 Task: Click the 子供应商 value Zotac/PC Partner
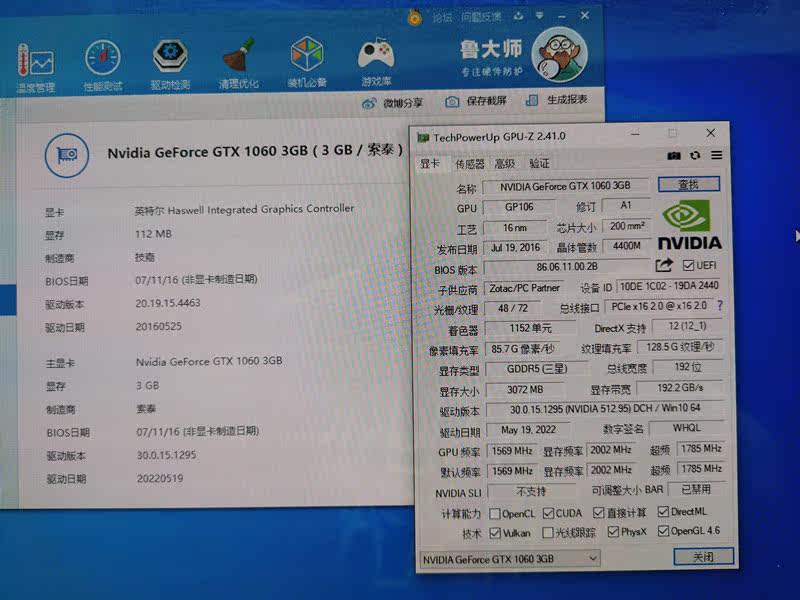(524, 288)
